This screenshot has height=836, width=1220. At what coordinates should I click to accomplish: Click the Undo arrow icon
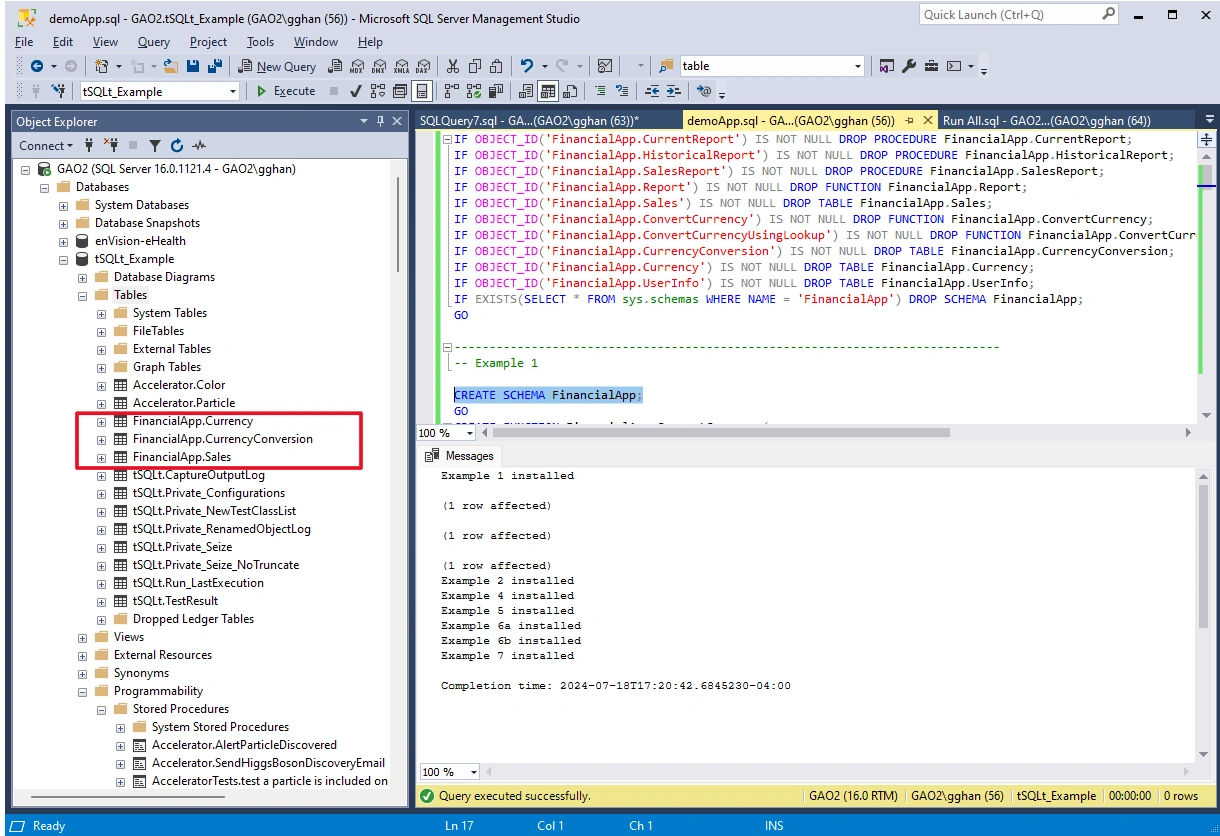tap(527, 66)
